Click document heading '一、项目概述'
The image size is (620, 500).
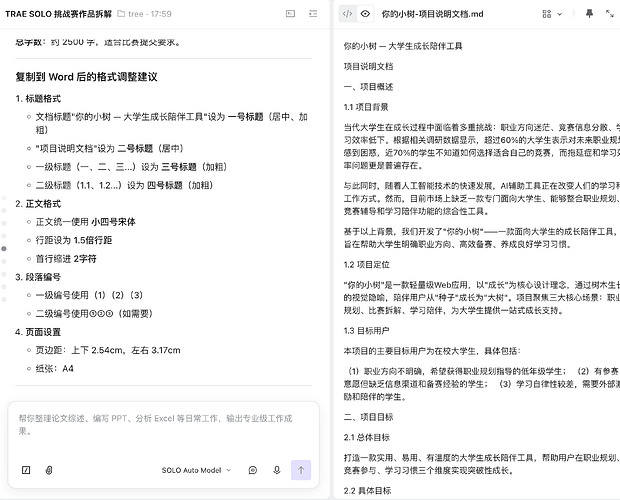tap(369, 87)
